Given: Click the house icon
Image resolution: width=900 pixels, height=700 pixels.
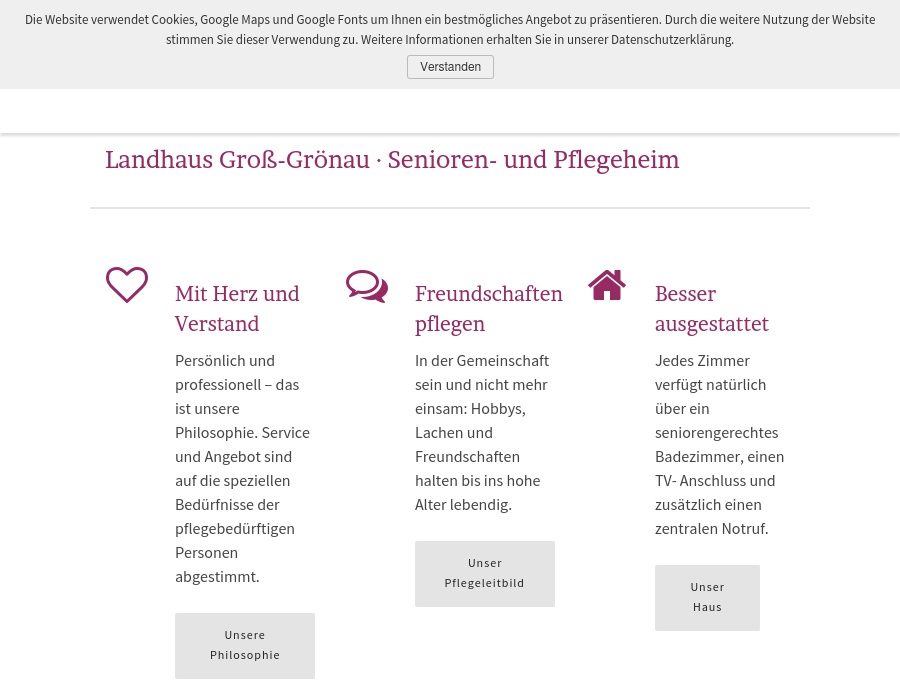Looking at the screenshot, I should pyautogui.click(x=607, y=285).
